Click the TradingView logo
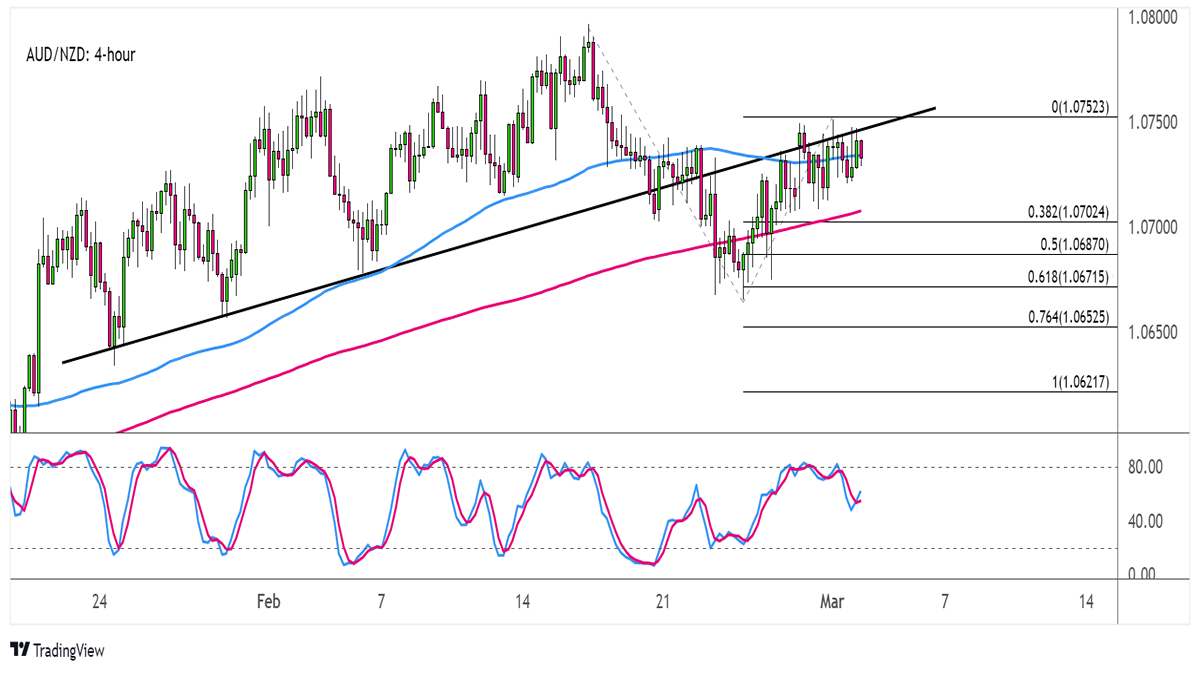This screenshot has width=1200, height=675. pyautogui.click(x=56, y=651)
